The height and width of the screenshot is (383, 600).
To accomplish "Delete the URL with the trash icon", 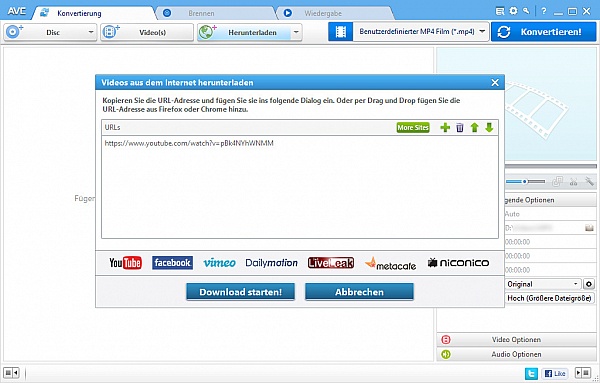I will tap(460, 127).
